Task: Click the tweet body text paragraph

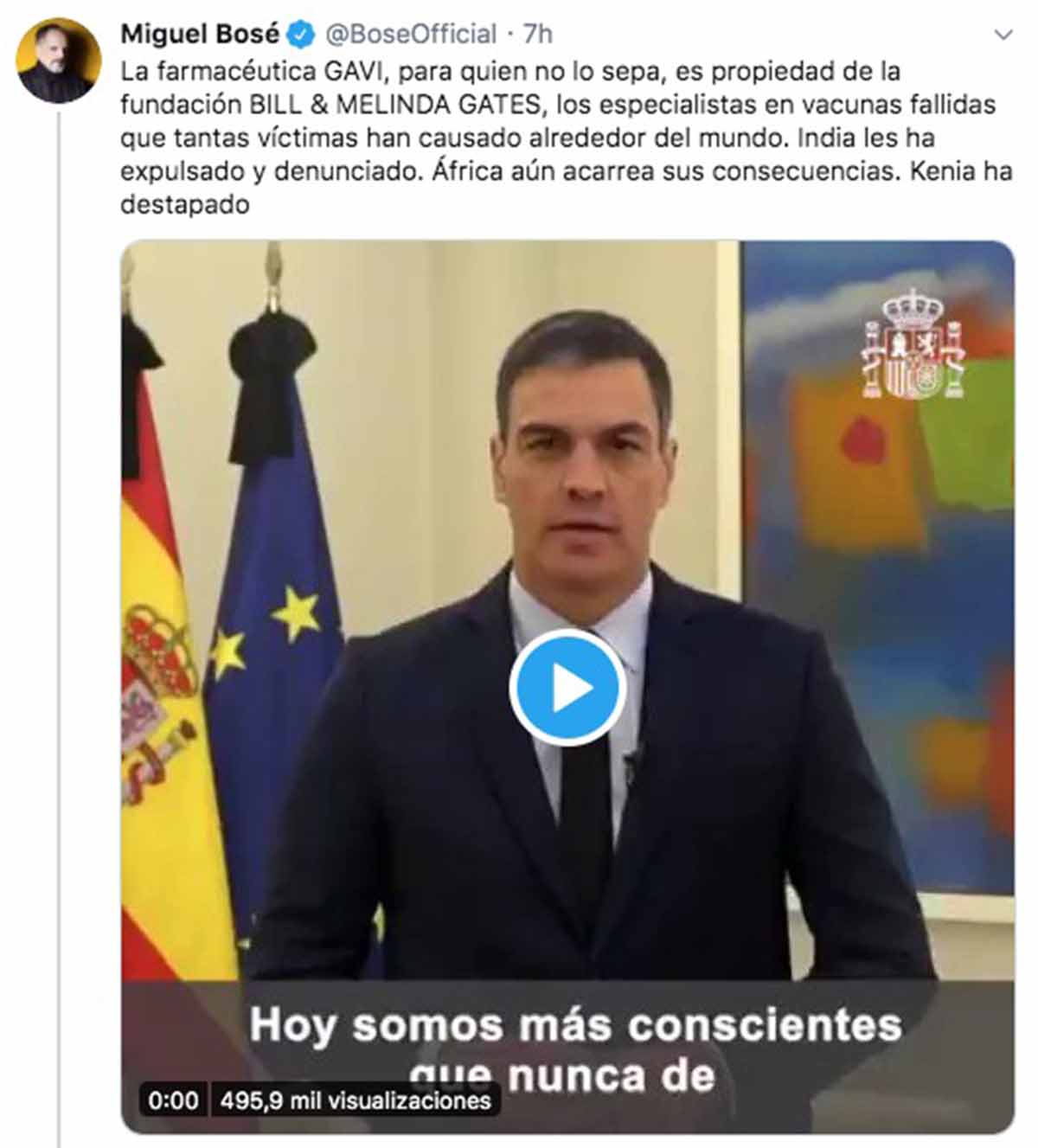Action: coord(566,138)
